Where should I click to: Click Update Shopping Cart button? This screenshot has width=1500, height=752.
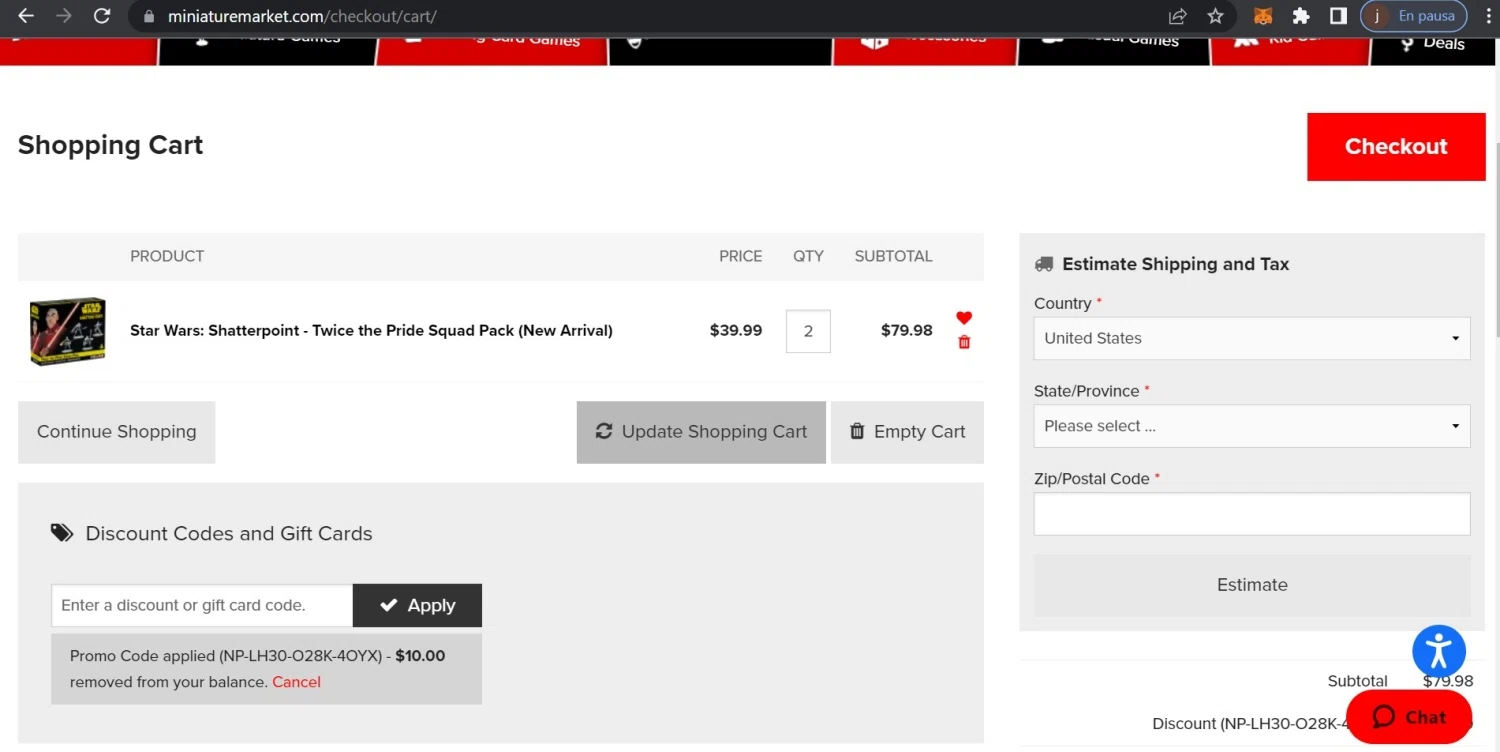pyautogui.click(x=701, y=432)
